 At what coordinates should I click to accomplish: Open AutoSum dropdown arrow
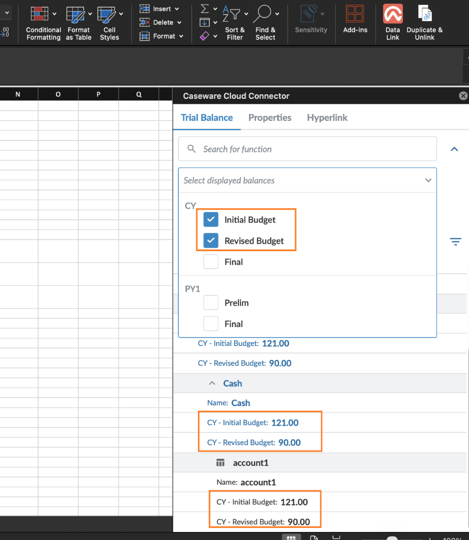pos(215,9)
